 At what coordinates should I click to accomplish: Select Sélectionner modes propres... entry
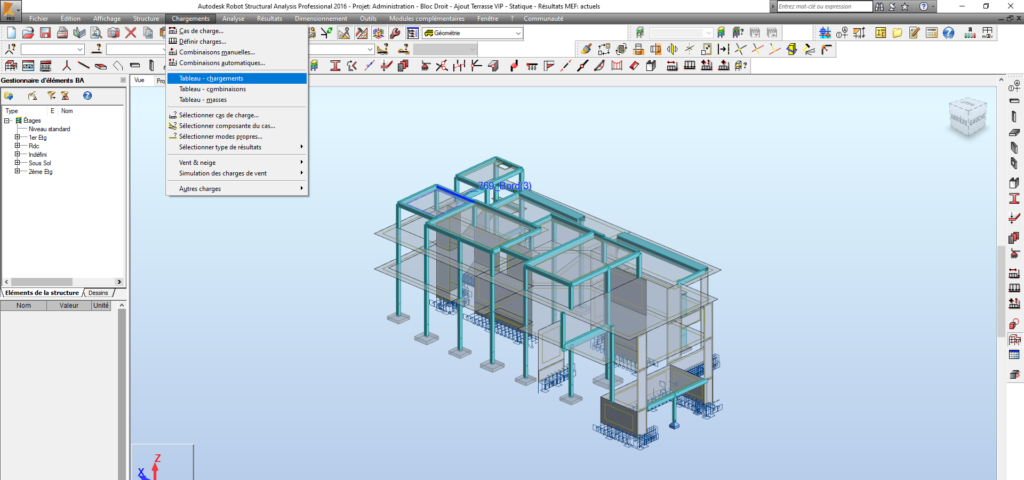click(x=236, y=136)
